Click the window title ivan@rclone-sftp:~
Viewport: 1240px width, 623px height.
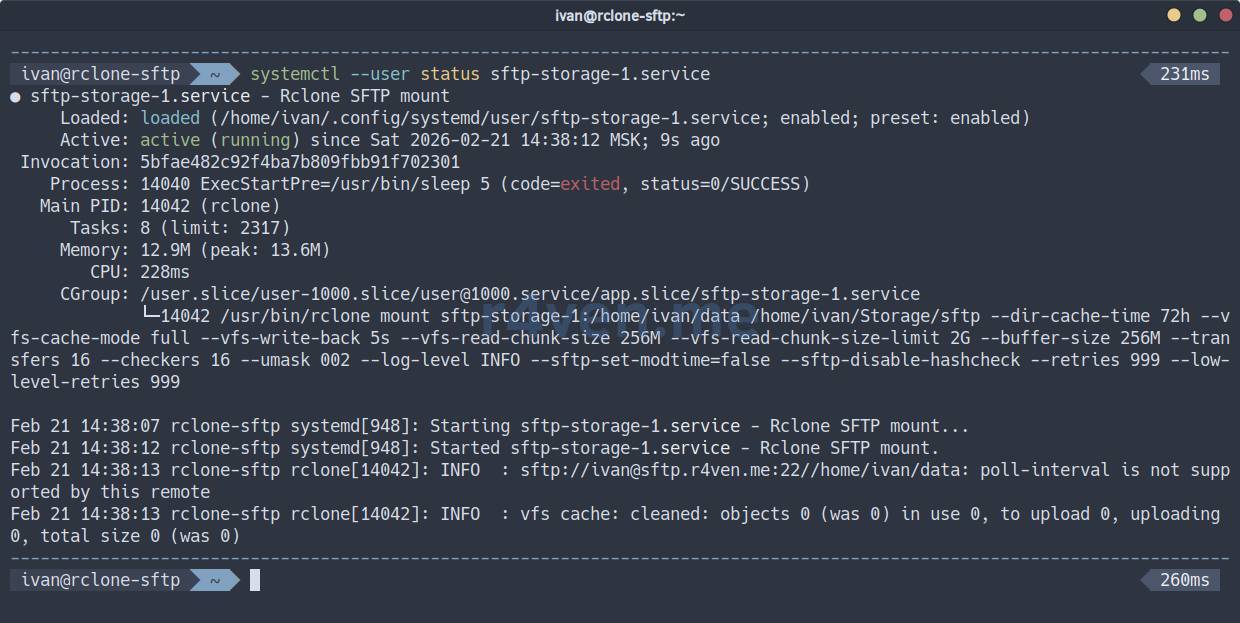click(x=620, y=15)
